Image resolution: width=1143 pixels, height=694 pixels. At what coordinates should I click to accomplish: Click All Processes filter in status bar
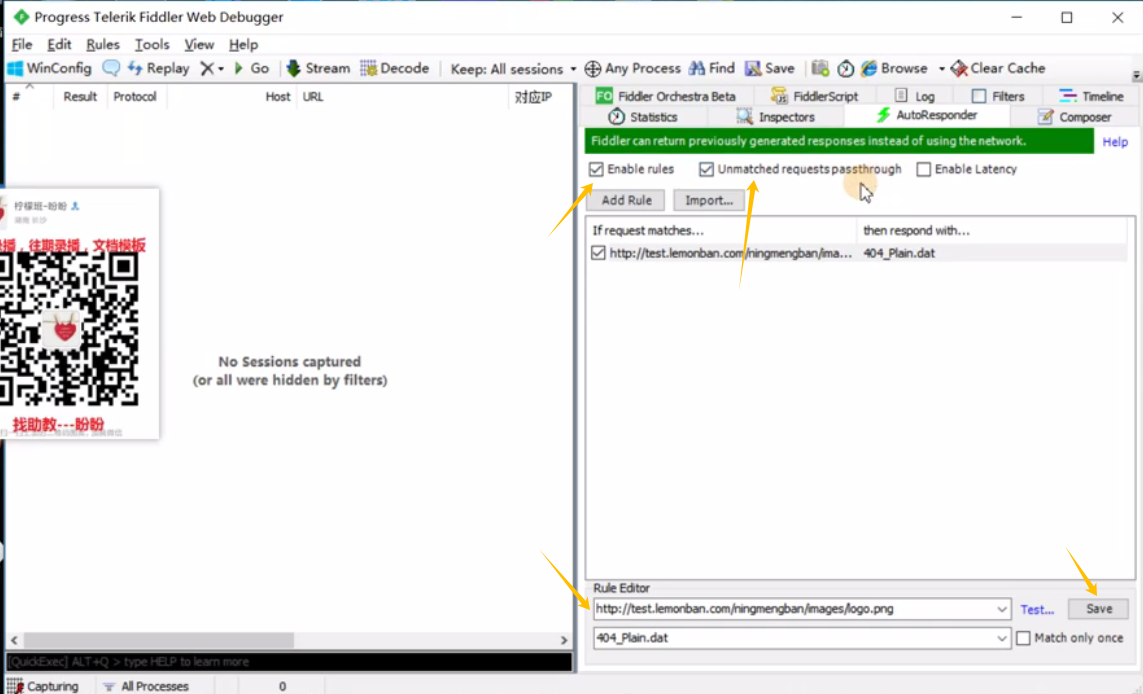(146, 686)
